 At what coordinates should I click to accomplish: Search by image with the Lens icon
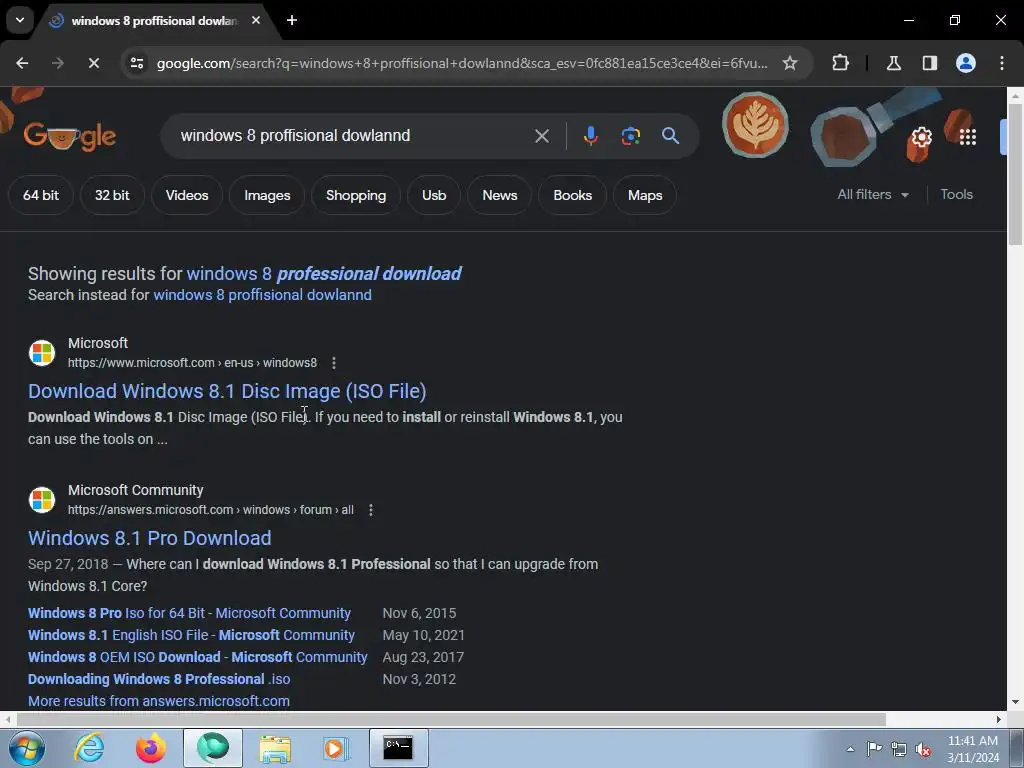pyautogui.click(x=630, y=136)
